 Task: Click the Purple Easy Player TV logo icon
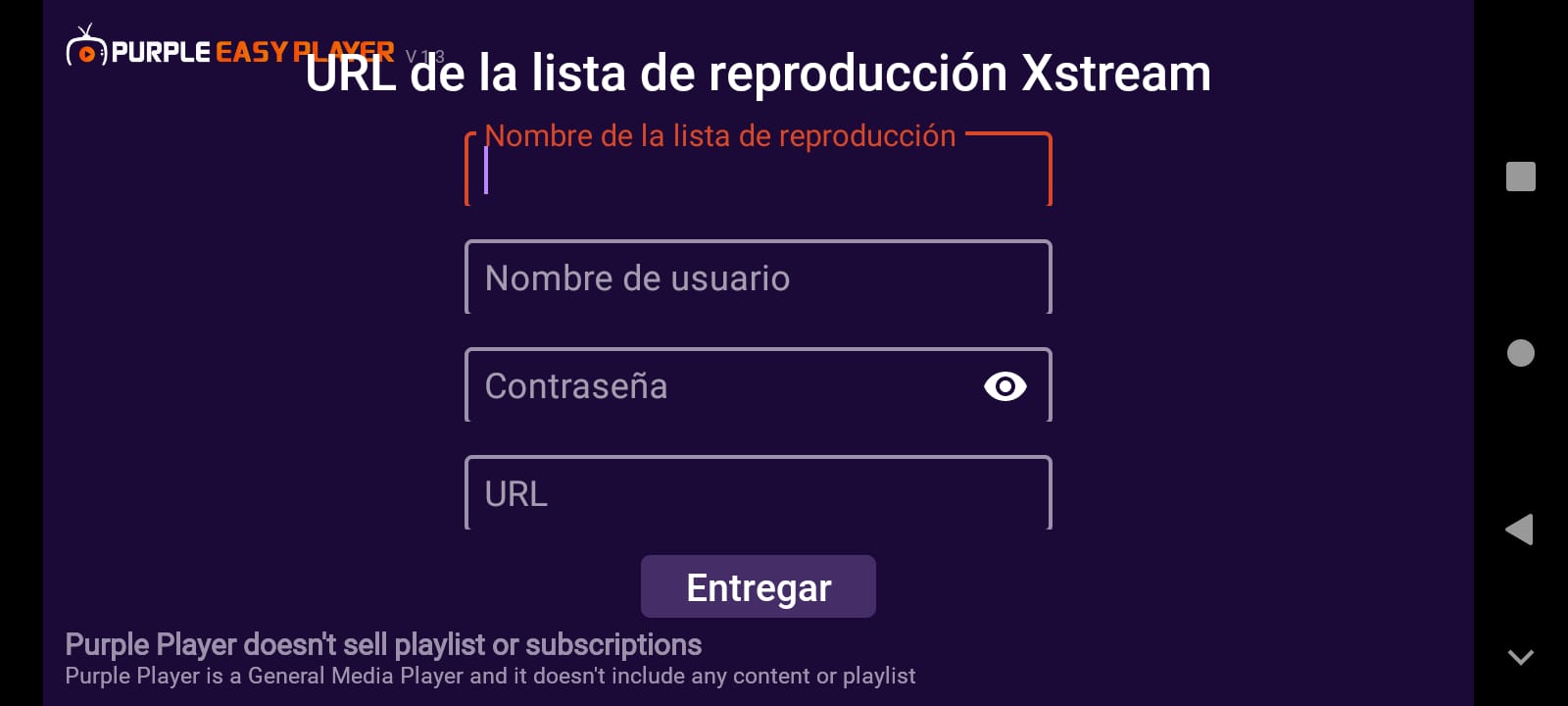tap(86, 47)
